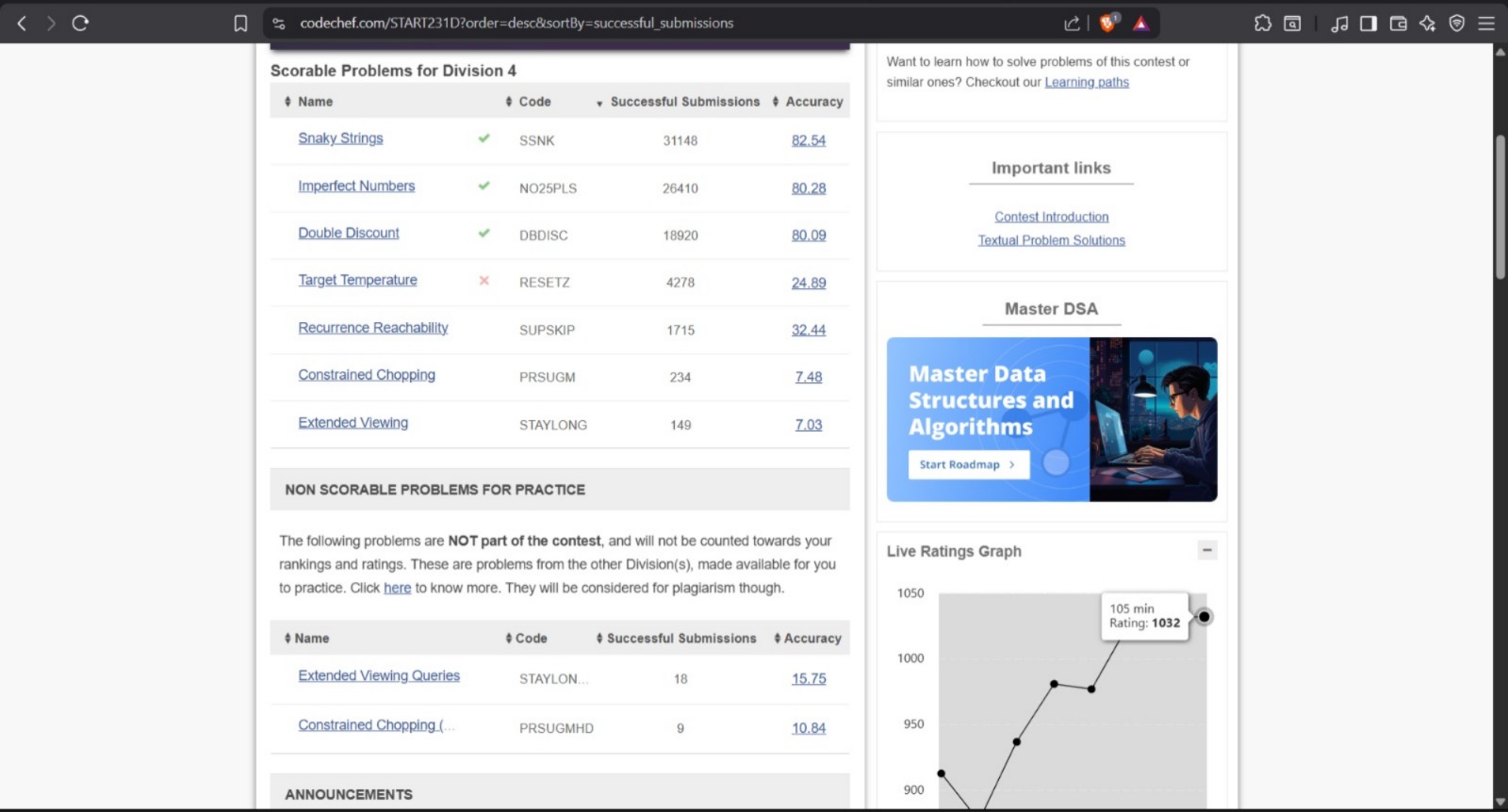
Task: Open the Brave Rewards triangle icon
Action: (x=1140, y=23)
